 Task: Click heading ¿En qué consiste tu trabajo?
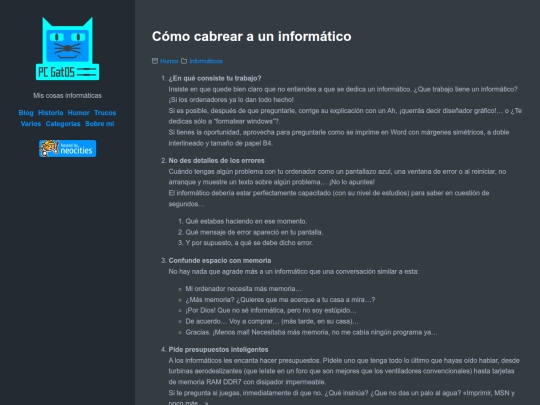click(215, 78)
